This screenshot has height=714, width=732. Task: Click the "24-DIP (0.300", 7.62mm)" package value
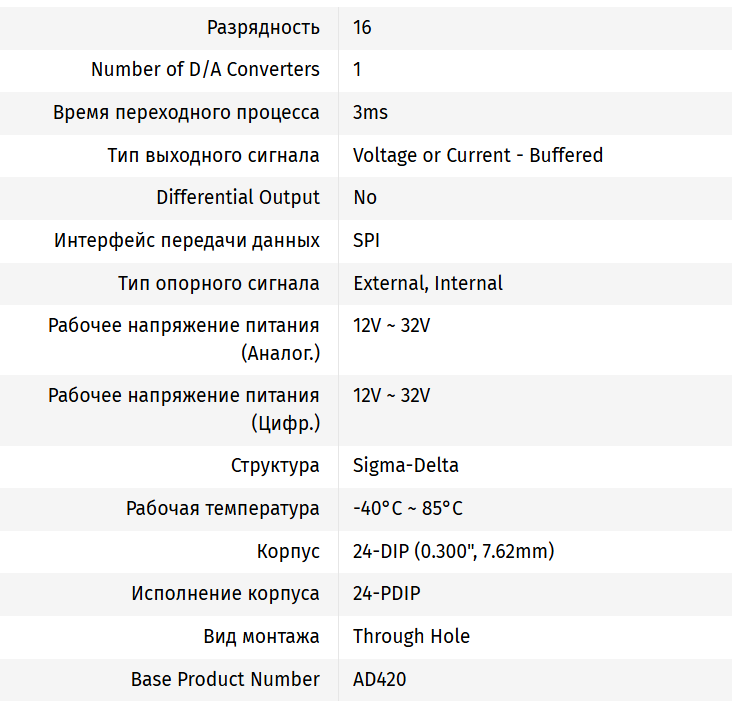point(453,551)
